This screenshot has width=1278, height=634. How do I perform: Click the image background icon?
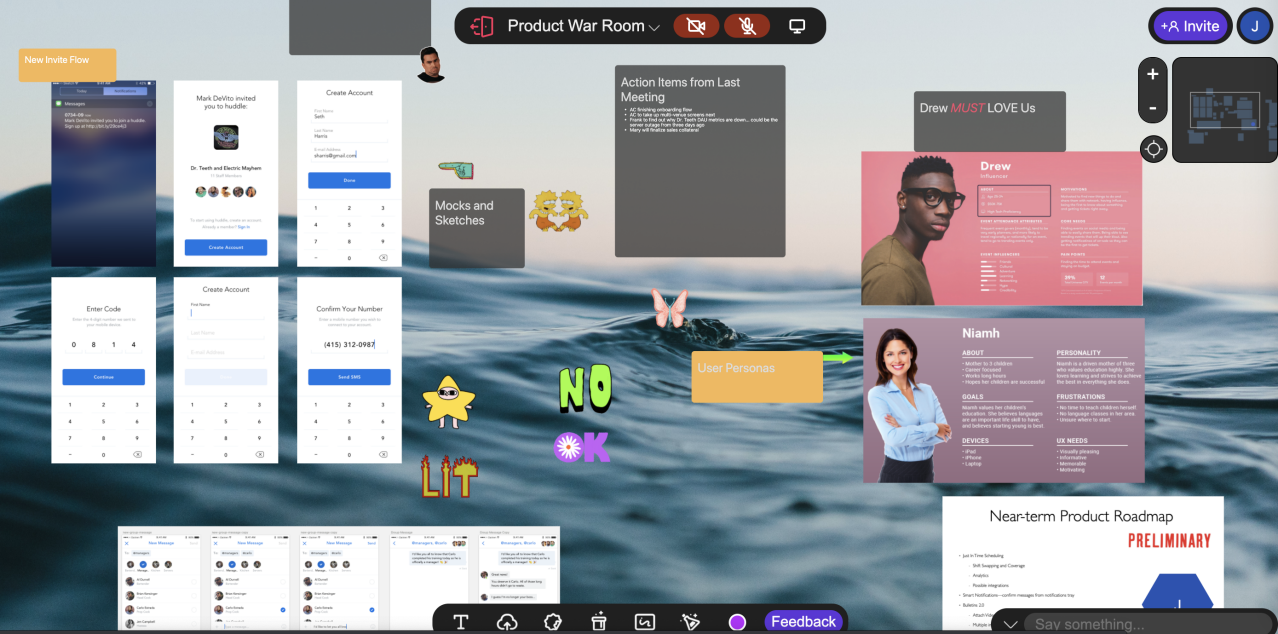point(645,622)
